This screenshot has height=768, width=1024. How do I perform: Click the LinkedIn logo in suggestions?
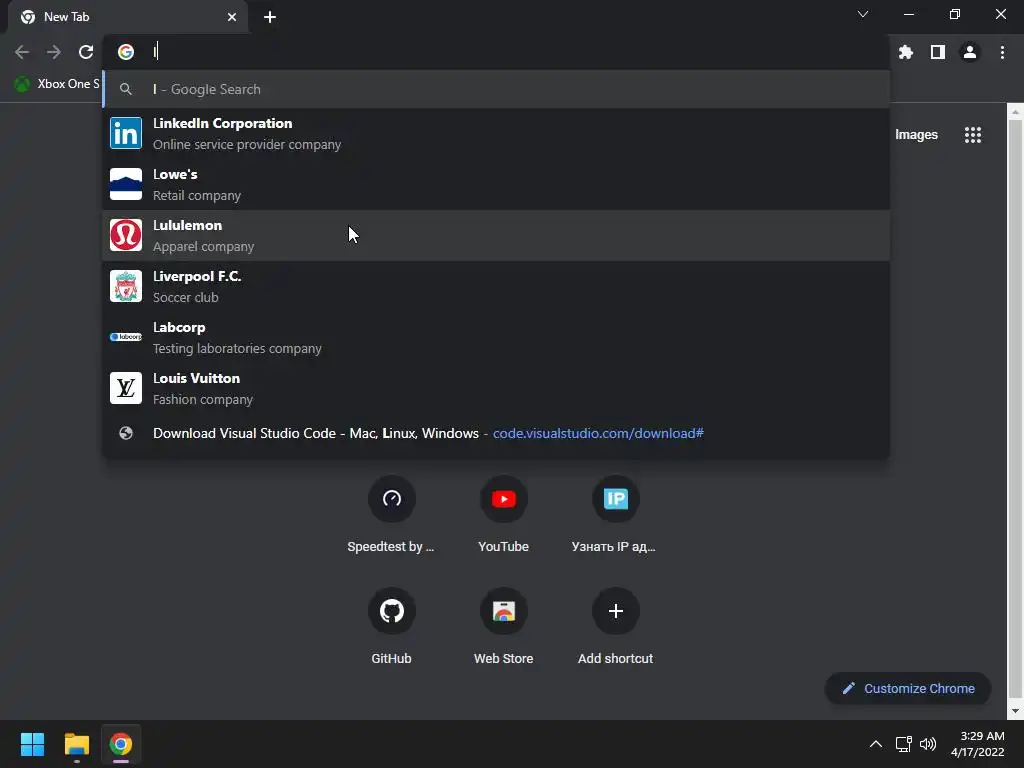point(125,133)
